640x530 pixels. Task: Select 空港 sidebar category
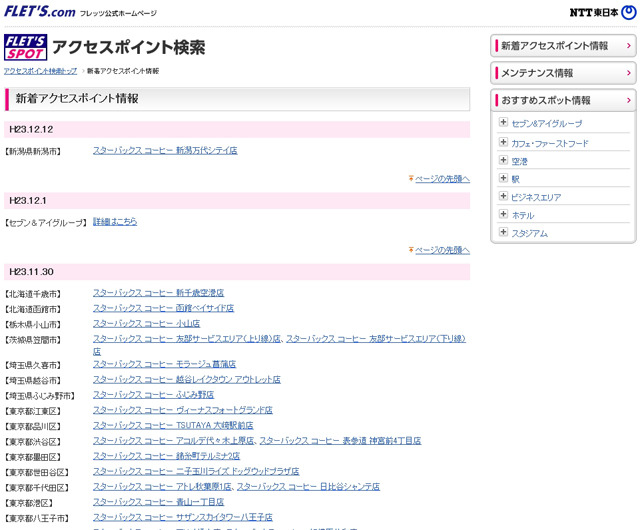(x=520, y=161)
